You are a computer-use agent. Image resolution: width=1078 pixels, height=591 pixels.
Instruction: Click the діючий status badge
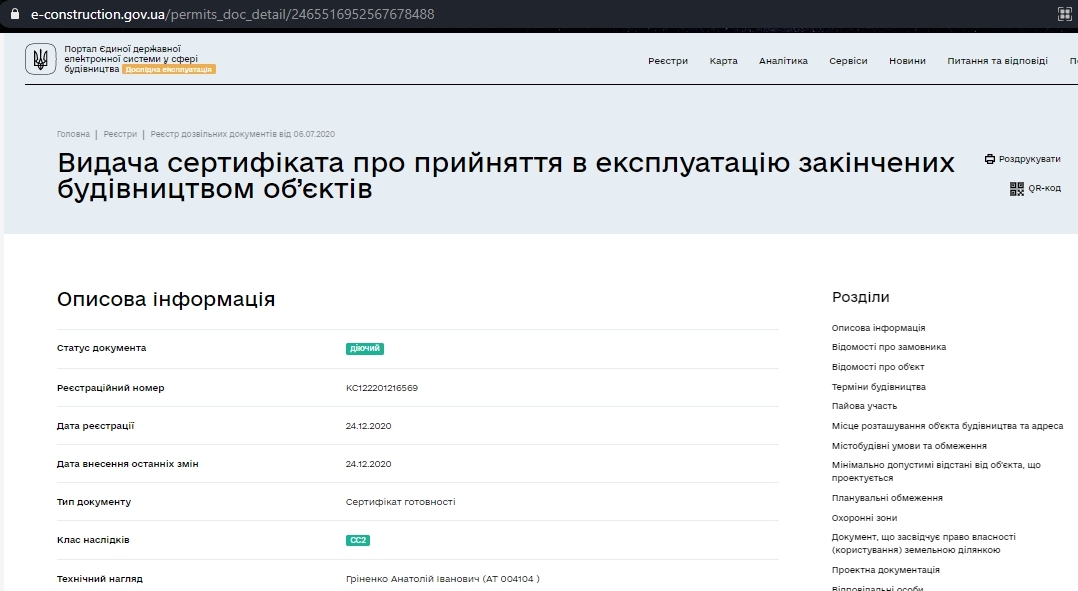click(x=364, y=348)
